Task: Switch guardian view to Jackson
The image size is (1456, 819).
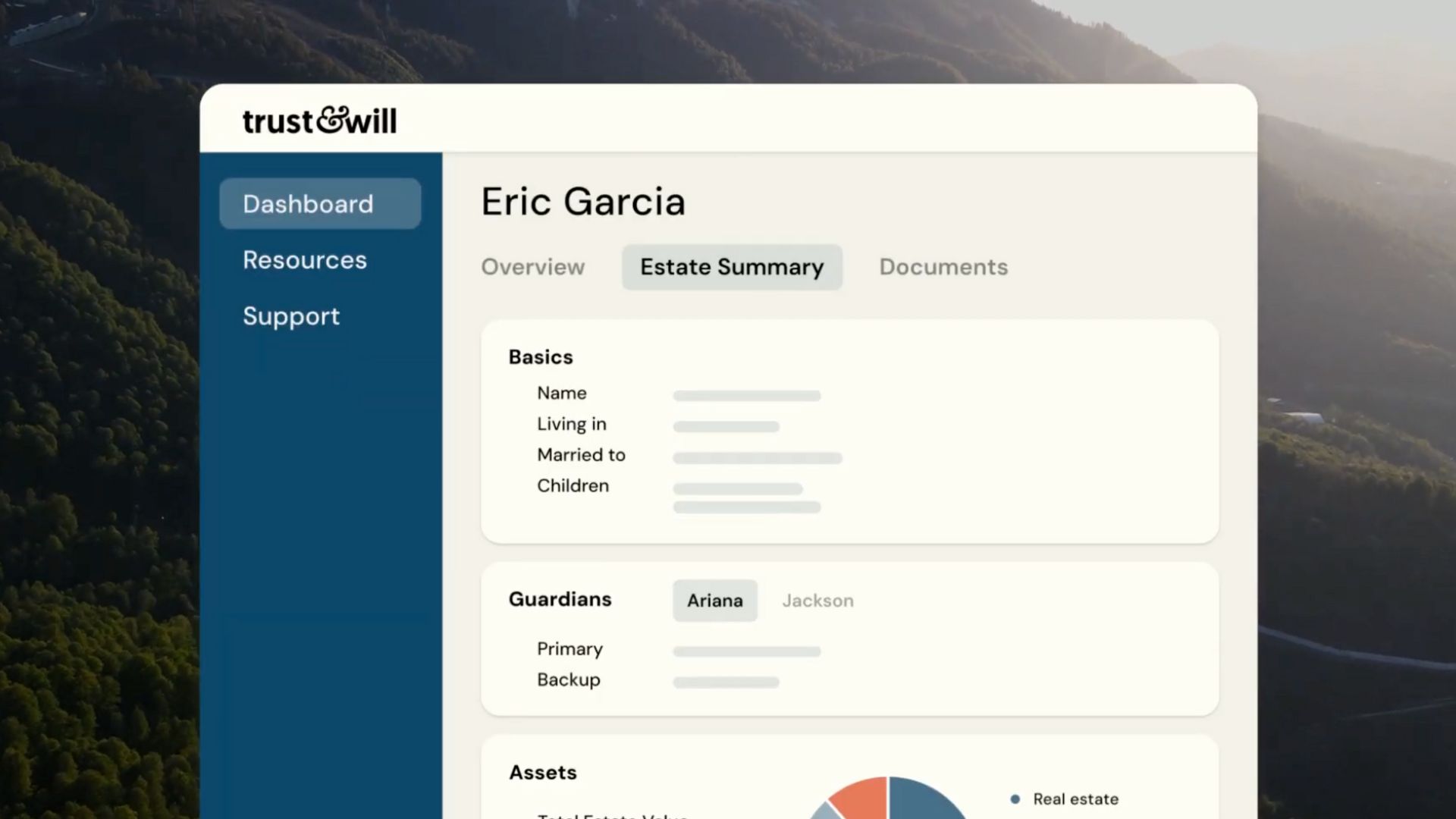Action: coord(817,601)
